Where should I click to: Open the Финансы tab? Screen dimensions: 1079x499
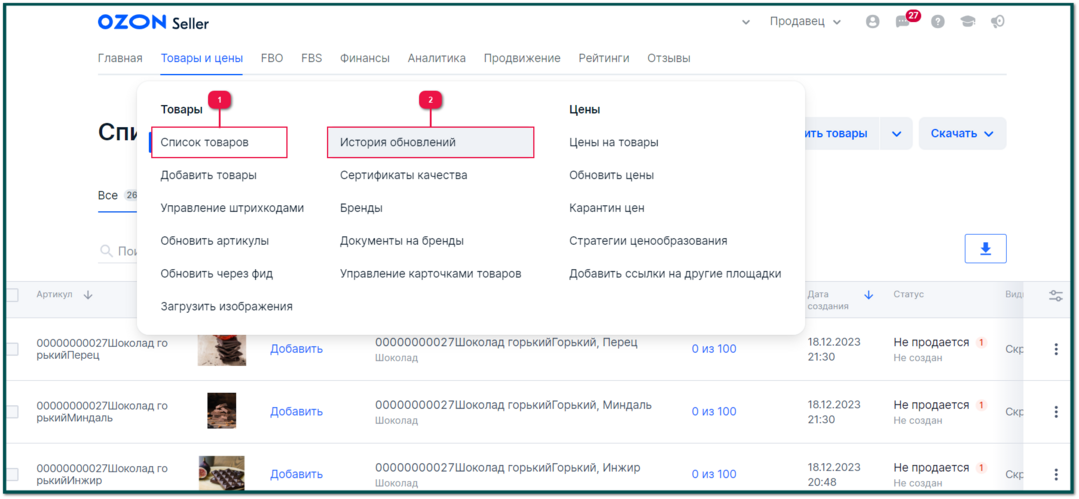click(365, 59)
